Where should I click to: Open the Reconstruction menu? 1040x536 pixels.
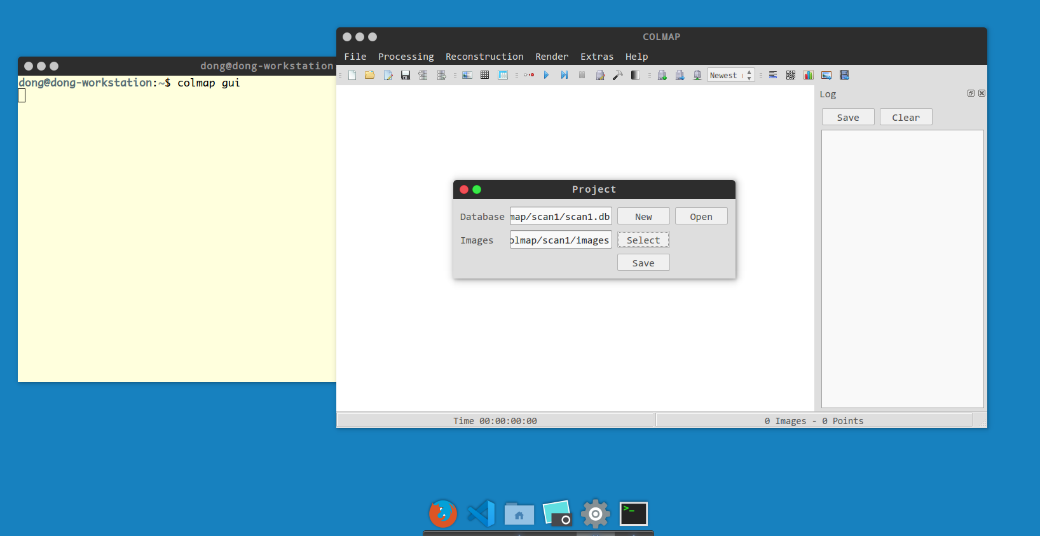pos(484,56)
